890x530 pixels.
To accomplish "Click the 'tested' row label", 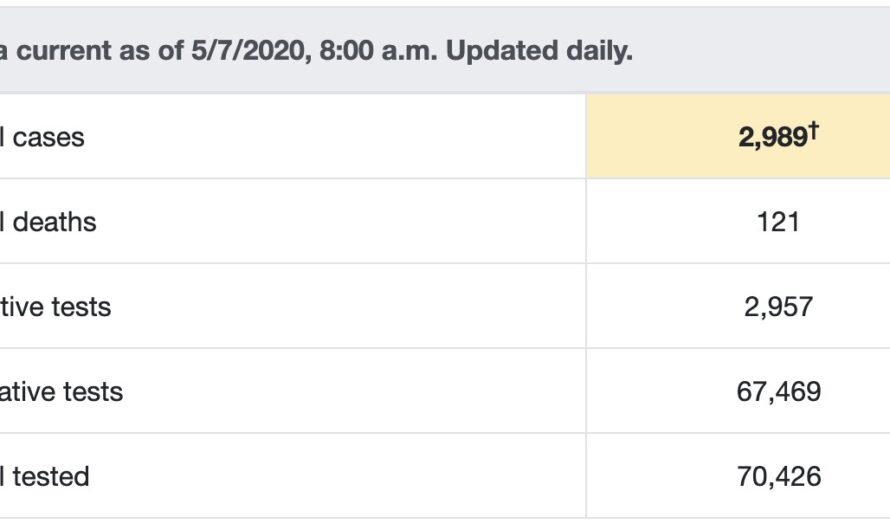I will [50, 476].
